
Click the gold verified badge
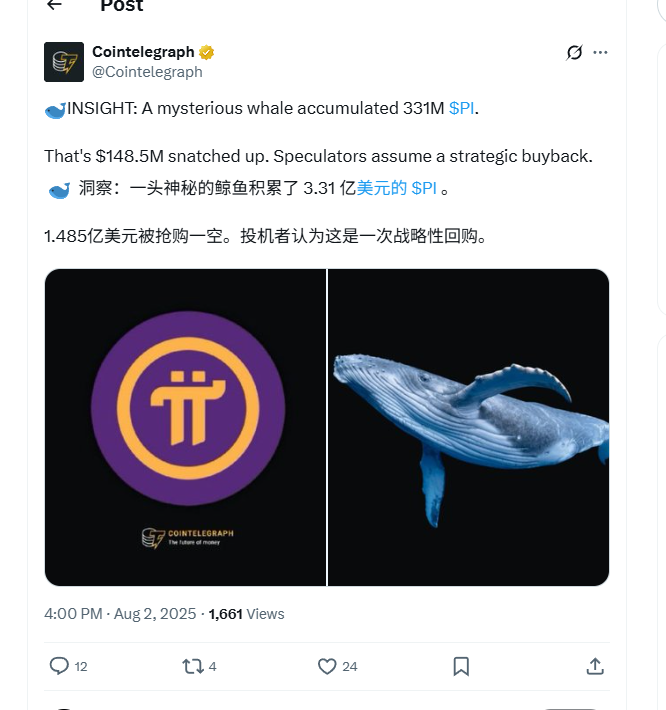206,53
